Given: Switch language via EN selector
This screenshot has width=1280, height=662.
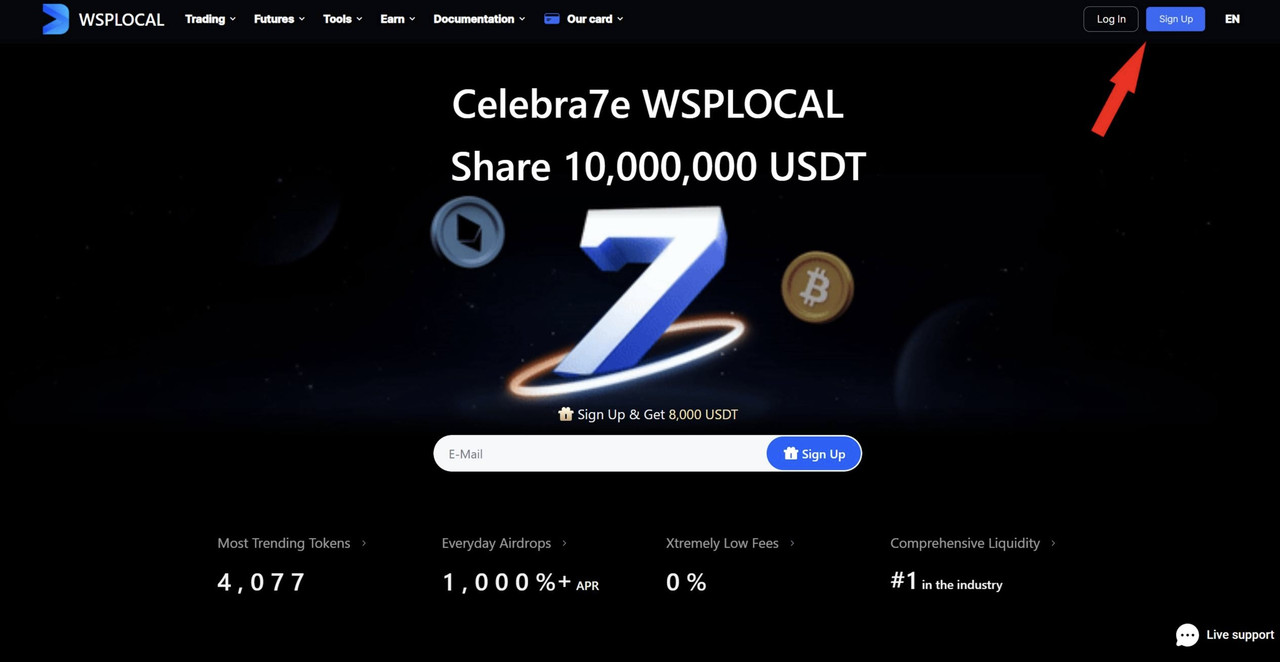Looking at the screenshot, I should [1232, 19].
